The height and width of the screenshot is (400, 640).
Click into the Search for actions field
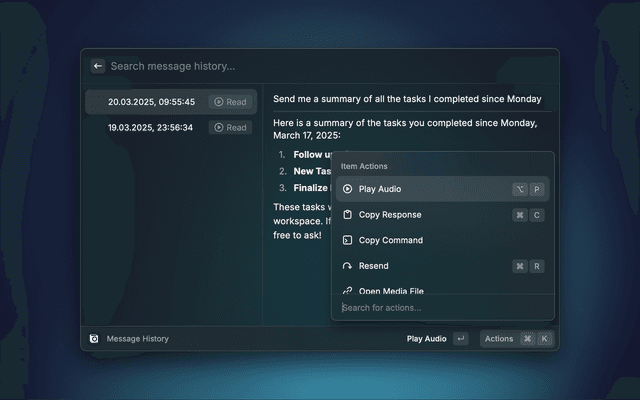point(440,308)
